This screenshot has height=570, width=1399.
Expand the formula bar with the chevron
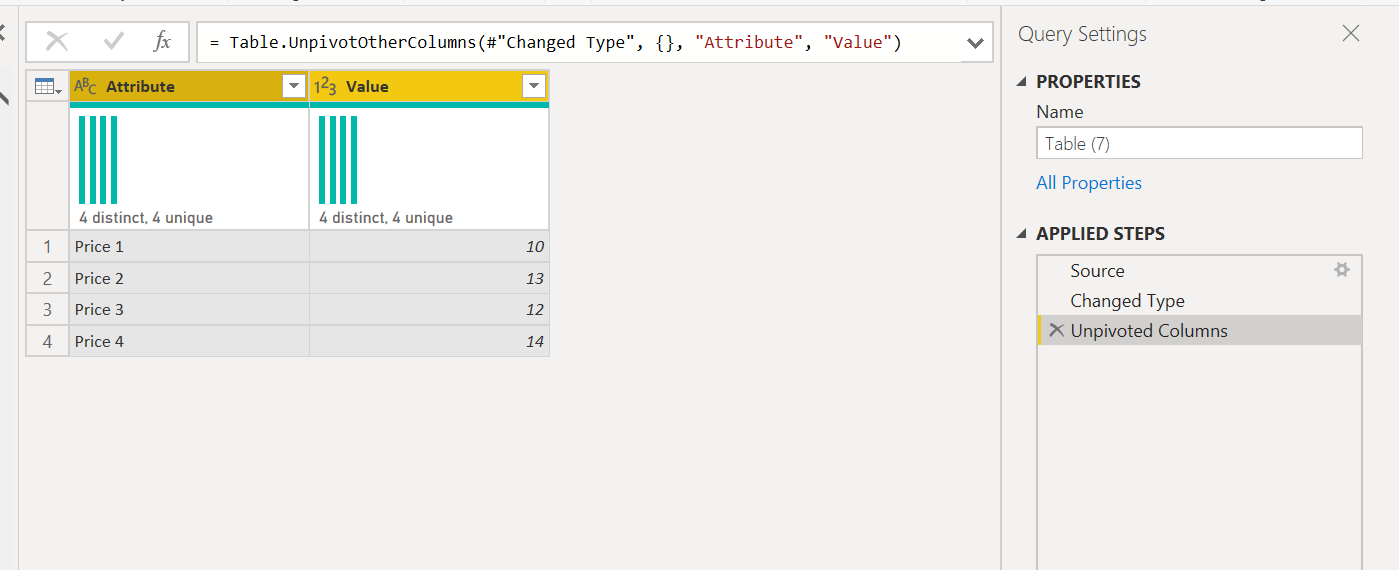[975, 43]
